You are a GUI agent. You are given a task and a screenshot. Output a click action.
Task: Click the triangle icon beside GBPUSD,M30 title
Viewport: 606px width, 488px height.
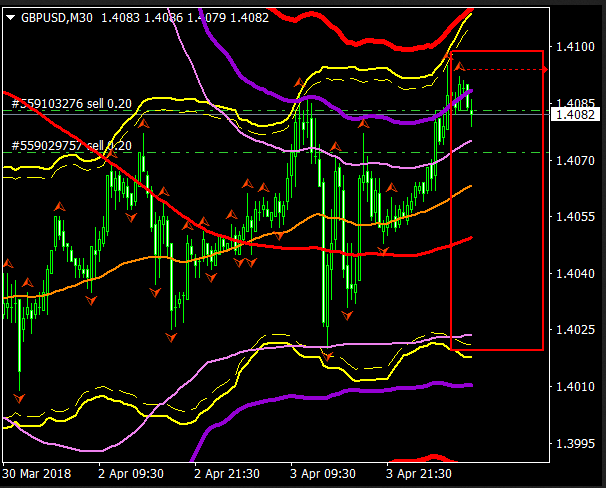pos(10,17)
